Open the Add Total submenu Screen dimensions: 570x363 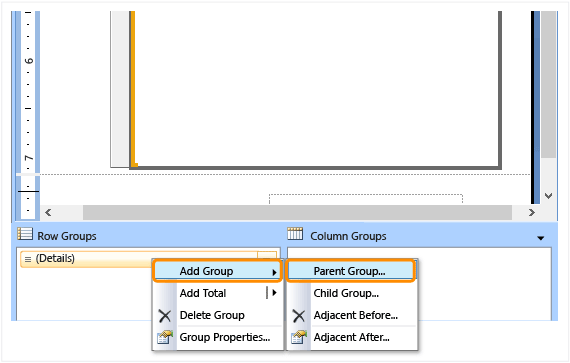point(217,293)
